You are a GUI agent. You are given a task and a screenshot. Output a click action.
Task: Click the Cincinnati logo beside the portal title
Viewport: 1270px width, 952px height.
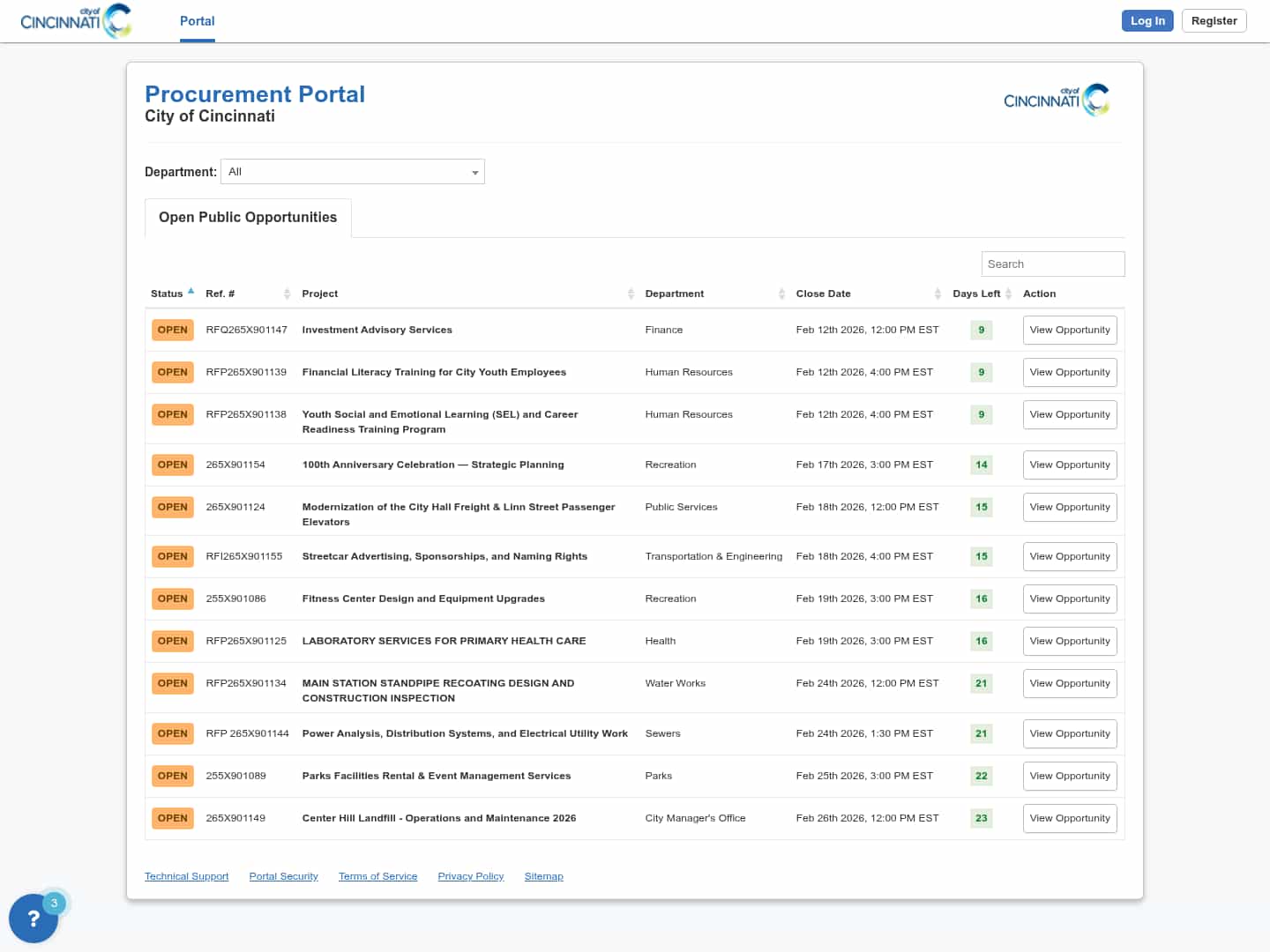click(x=1056, y=100)
